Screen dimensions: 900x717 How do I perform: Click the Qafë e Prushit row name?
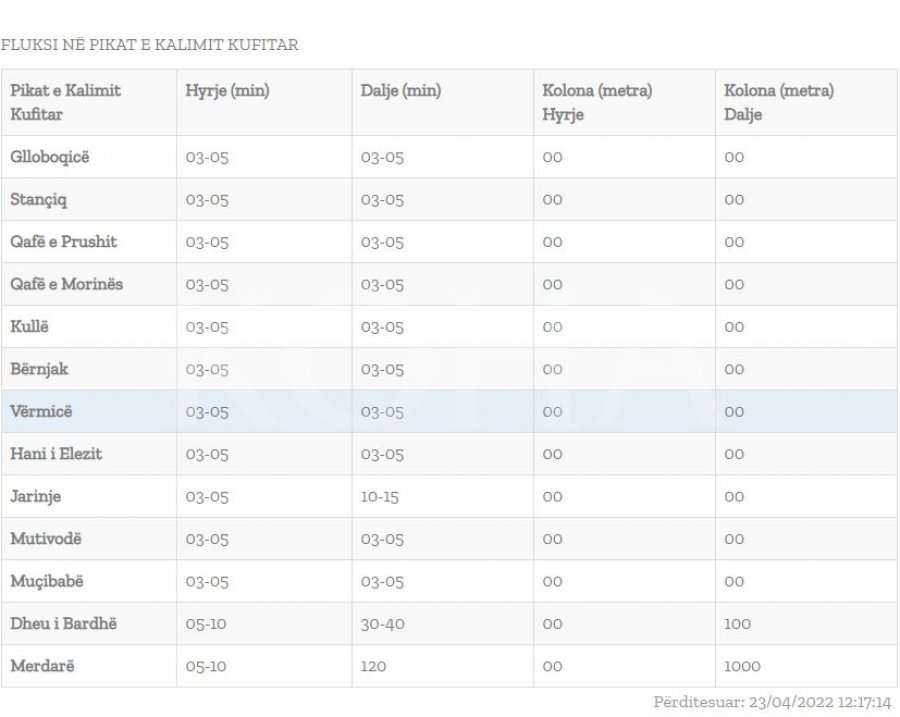click(x=63, y=242)
